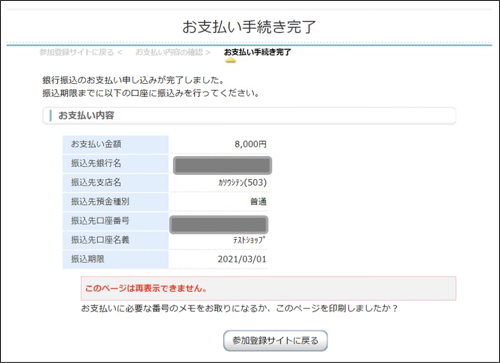Click the 振込期限 label cell
This screenshot has width=500, height=363.
[116, 259]
